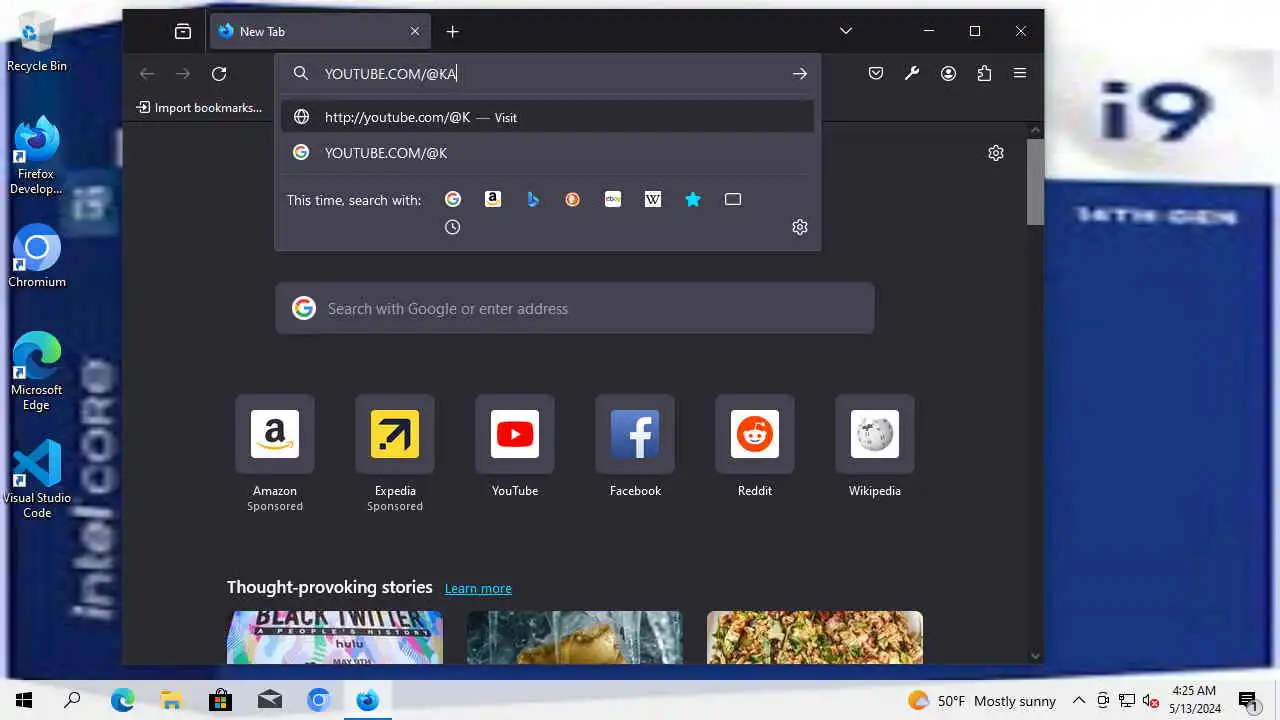Search this time with Amazon

493,199
